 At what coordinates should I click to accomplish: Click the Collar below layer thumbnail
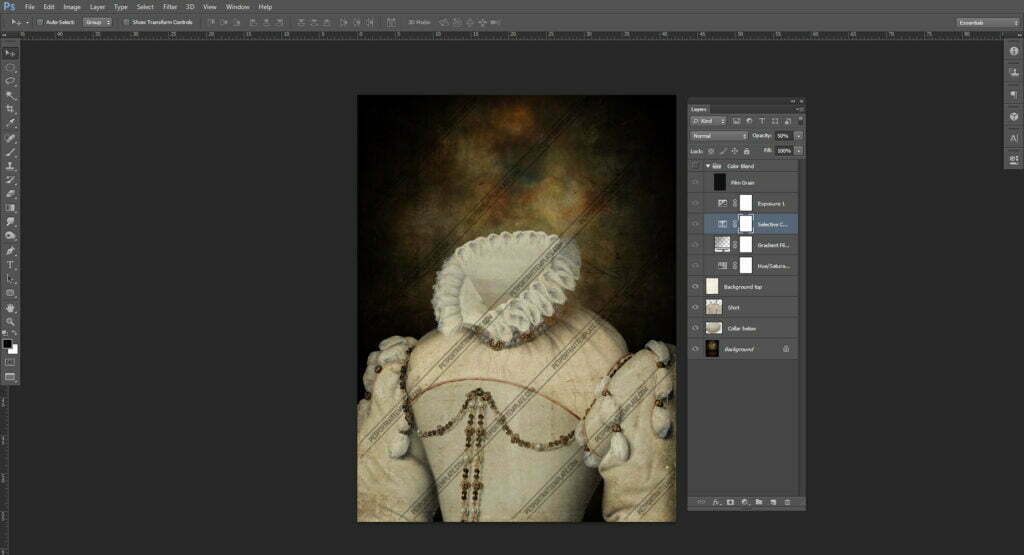713,328
